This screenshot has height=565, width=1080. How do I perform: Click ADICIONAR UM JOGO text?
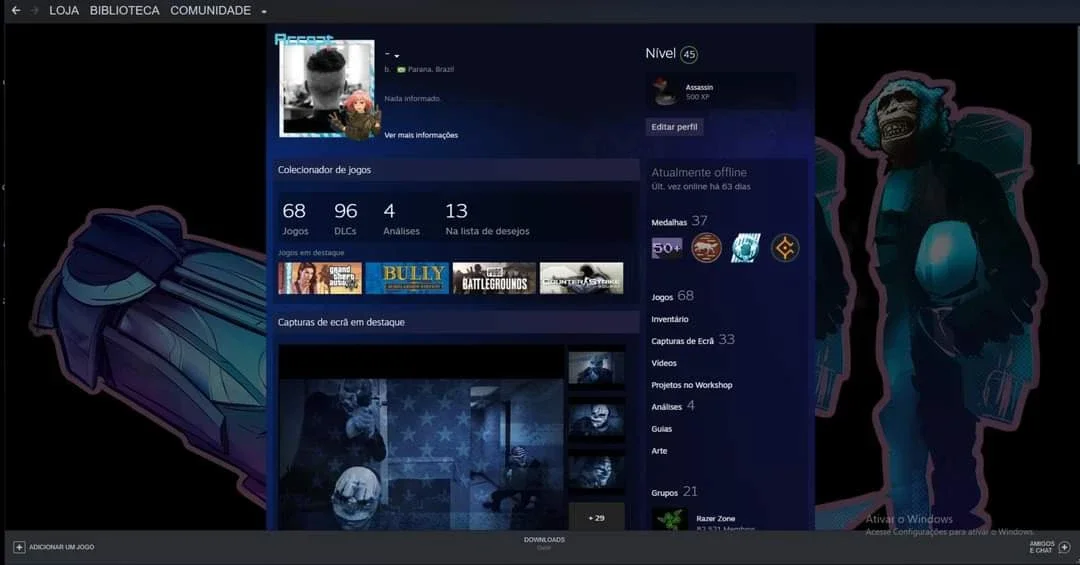pyautogui.click(x=61, y=547)
